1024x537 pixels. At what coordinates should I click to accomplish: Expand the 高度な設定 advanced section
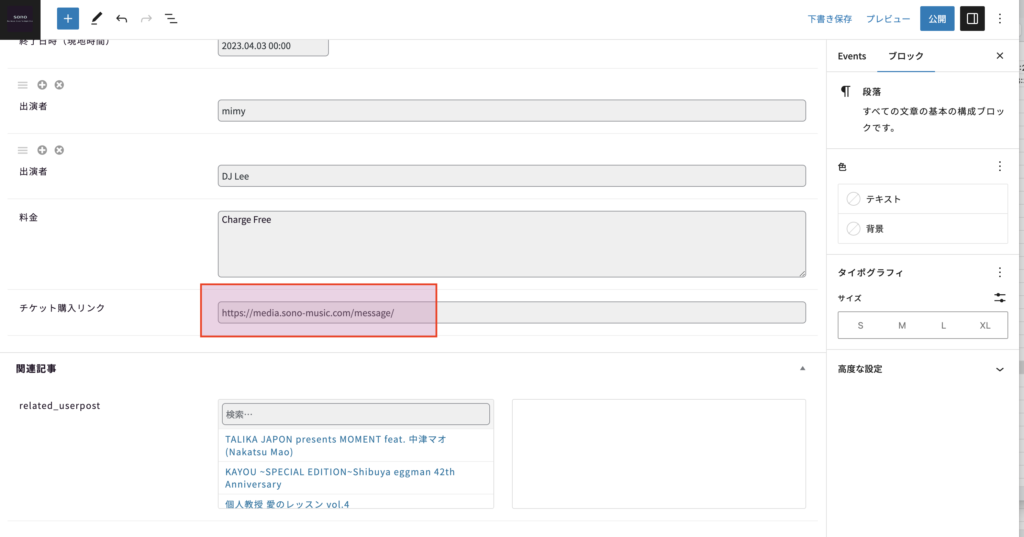pos(999,369)
